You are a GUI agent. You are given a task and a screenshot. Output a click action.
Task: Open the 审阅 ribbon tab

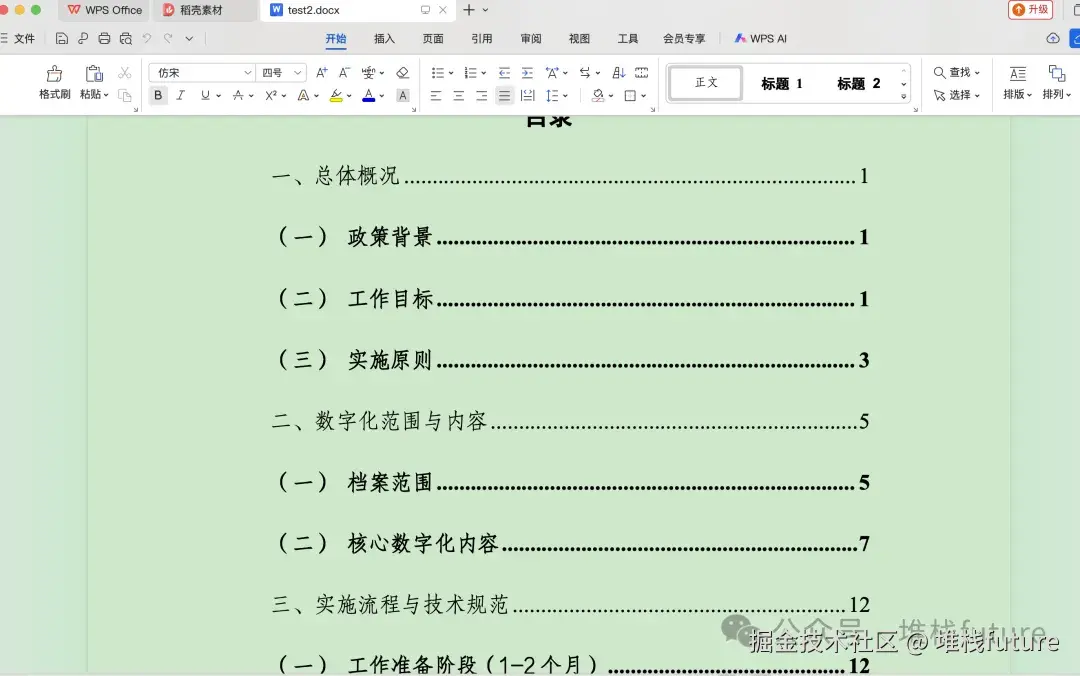(x=530, y=39)
